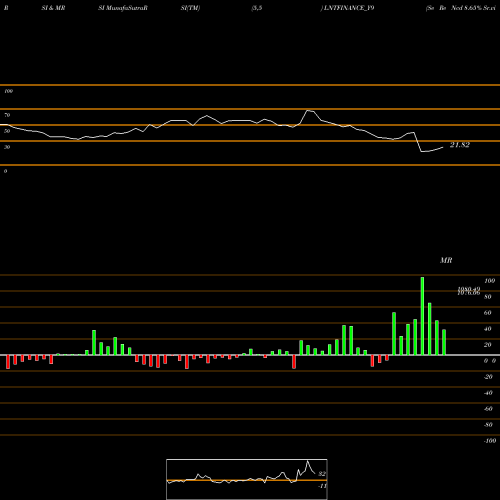Click the '70' RSI axis label
This screenshot has height=500, width=500.
coord(7,115)
